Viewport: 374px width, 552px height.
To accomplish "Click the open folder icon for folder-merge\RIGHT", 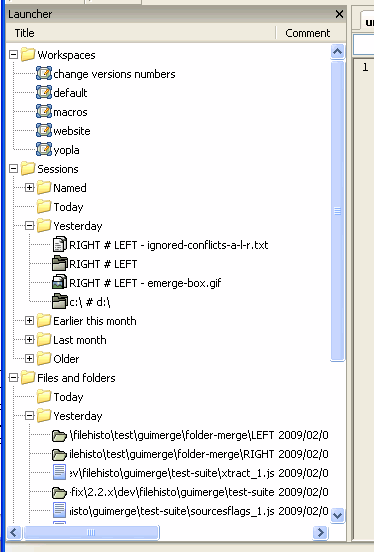I will (59, 454).
